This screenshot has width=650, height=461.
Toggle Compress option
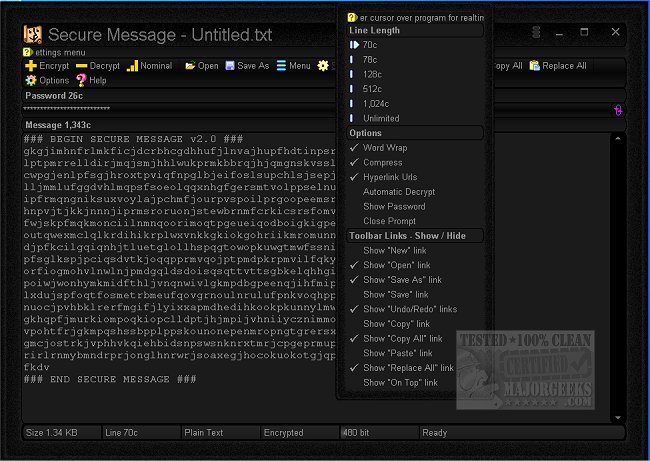(415, 163)
